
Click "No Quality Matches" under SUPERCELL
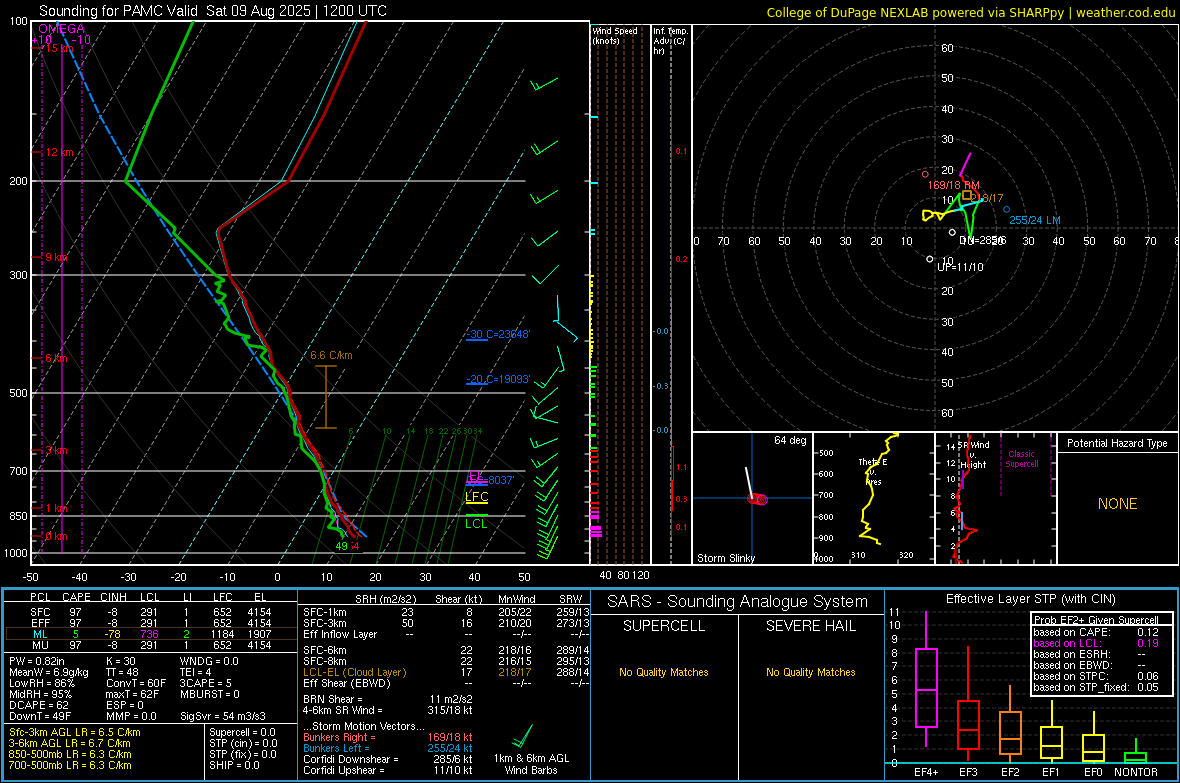click(664, 672)
